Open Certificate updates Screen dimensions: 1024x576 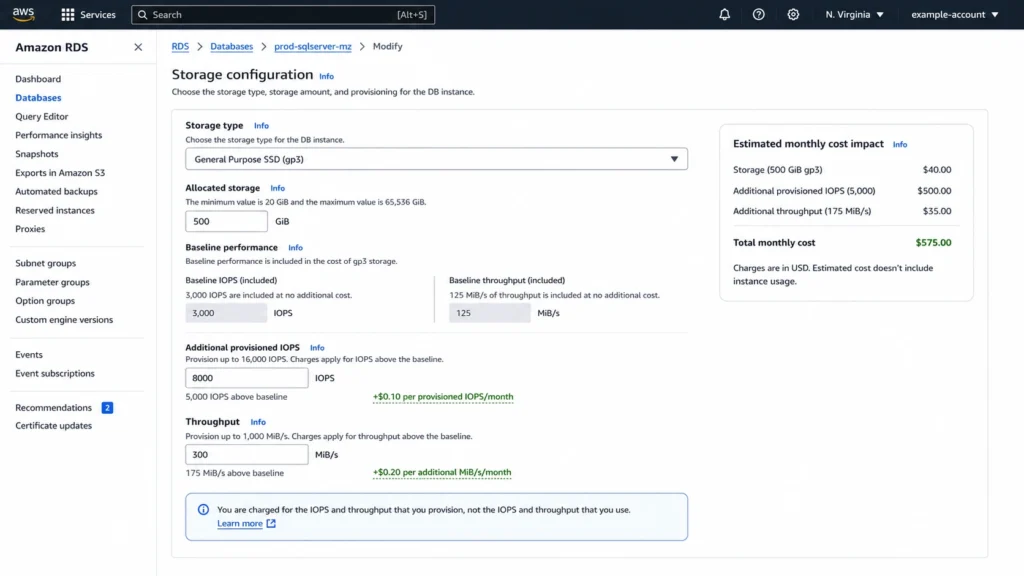click(x=54, y=426)
